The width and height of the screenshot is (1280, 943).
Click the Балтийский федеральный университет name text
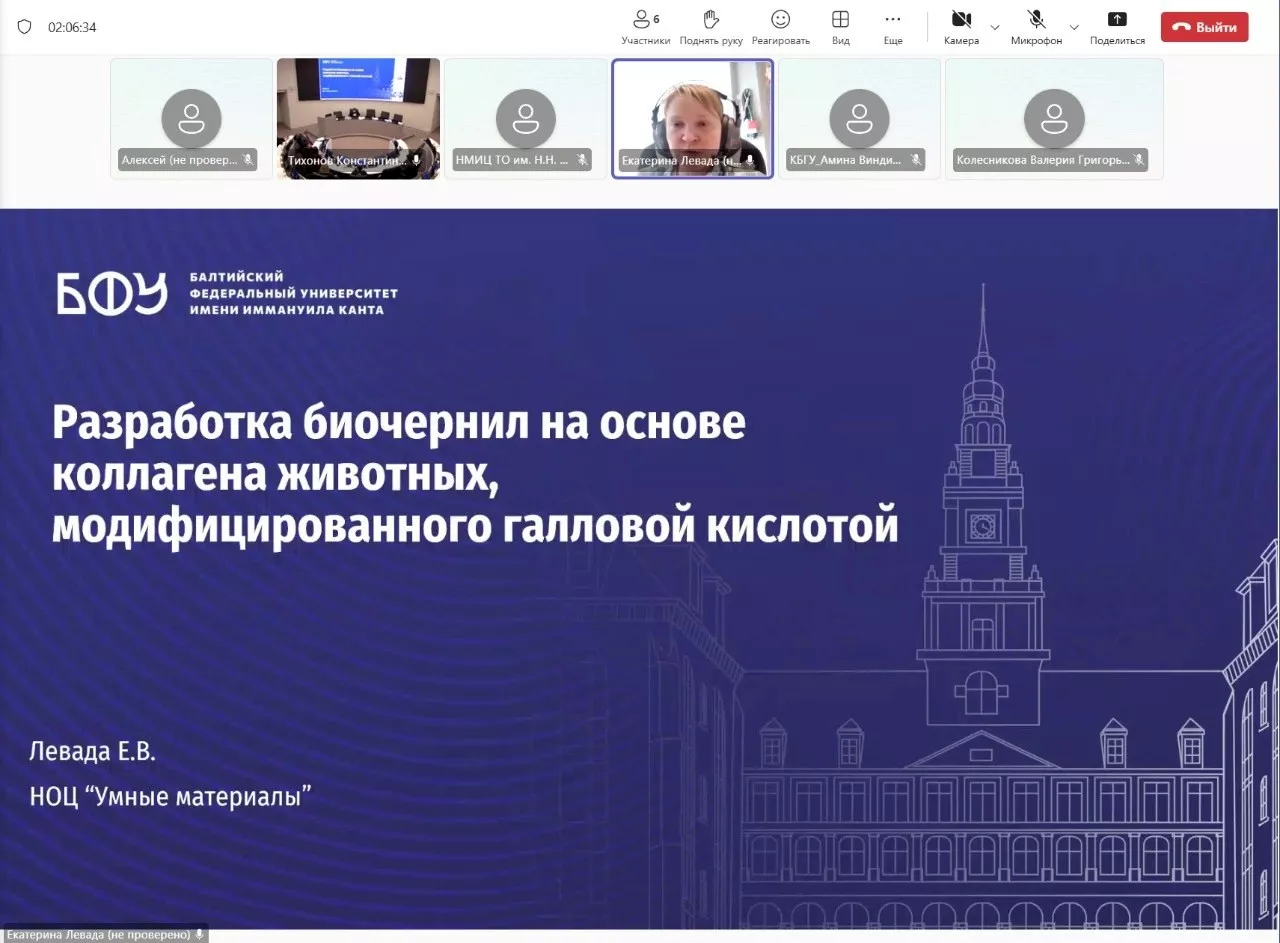point(293,293)
